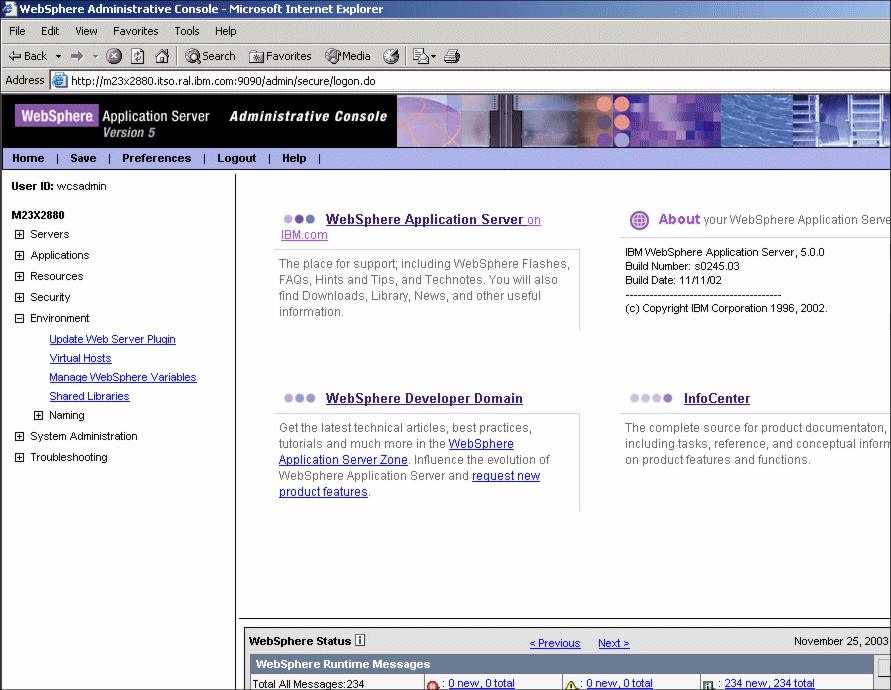Go to the browser Home icon
The height and width of the screenshot is (690, 891).
coord(162,56)
